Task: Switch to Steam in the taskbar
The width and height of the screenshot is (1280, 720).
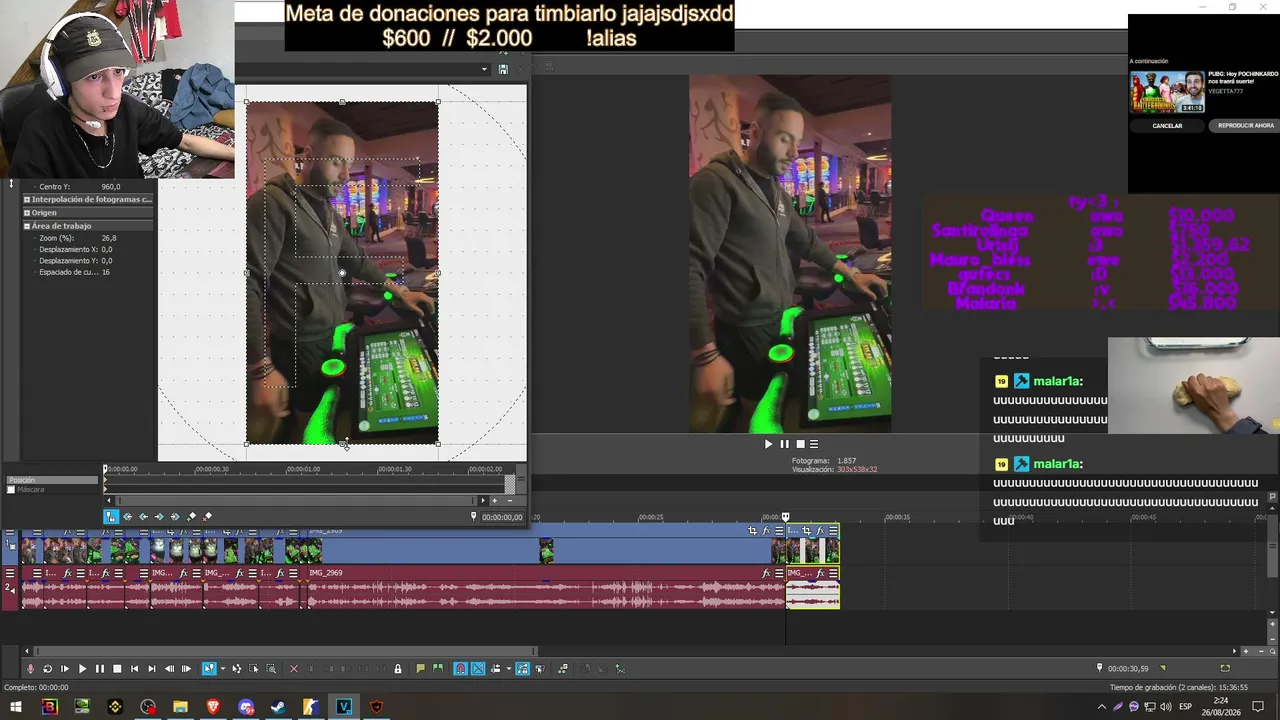Action: pos(278,707)
